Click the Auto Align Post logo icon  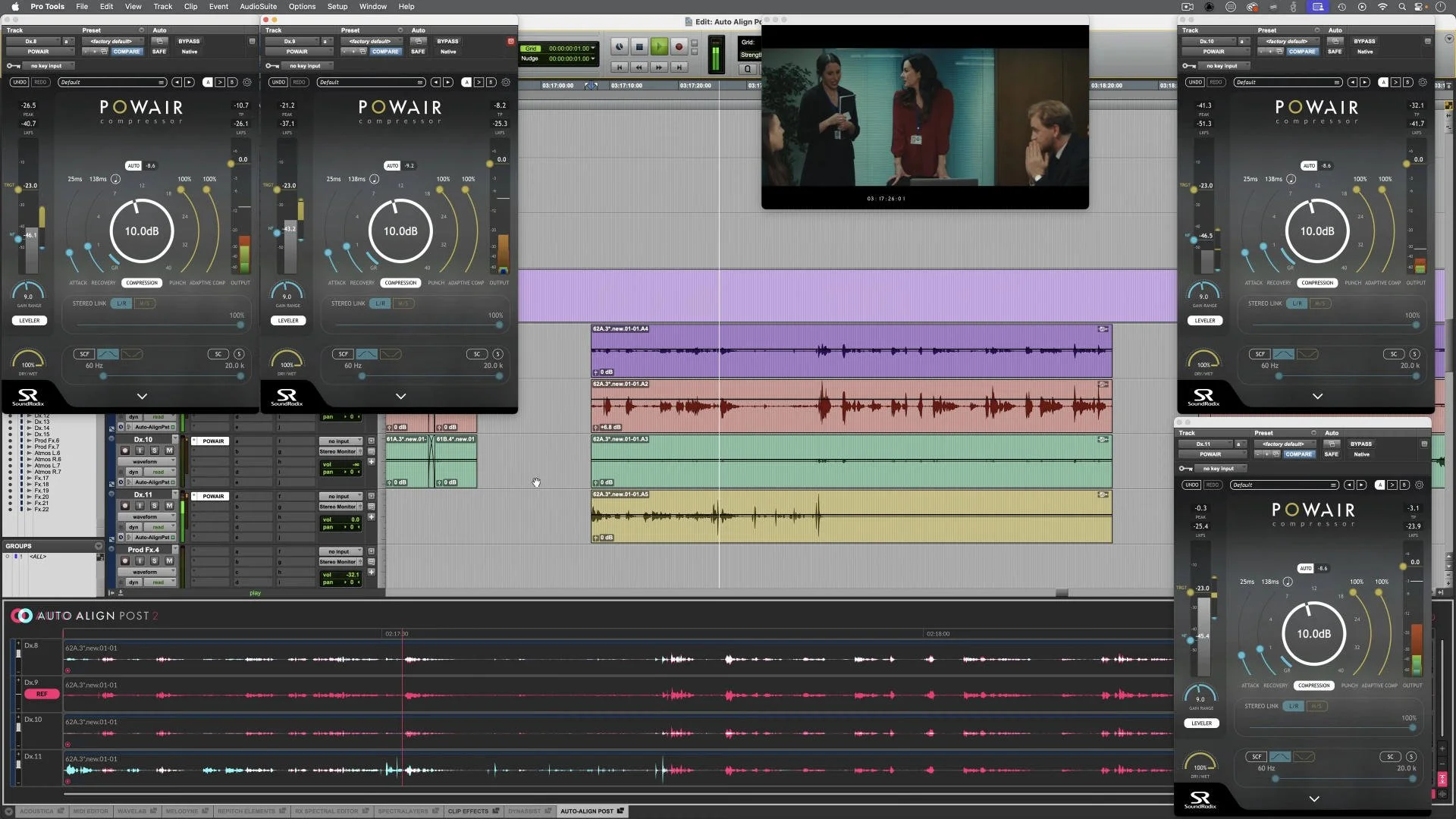pyautogui.click(x=21, y=616)
